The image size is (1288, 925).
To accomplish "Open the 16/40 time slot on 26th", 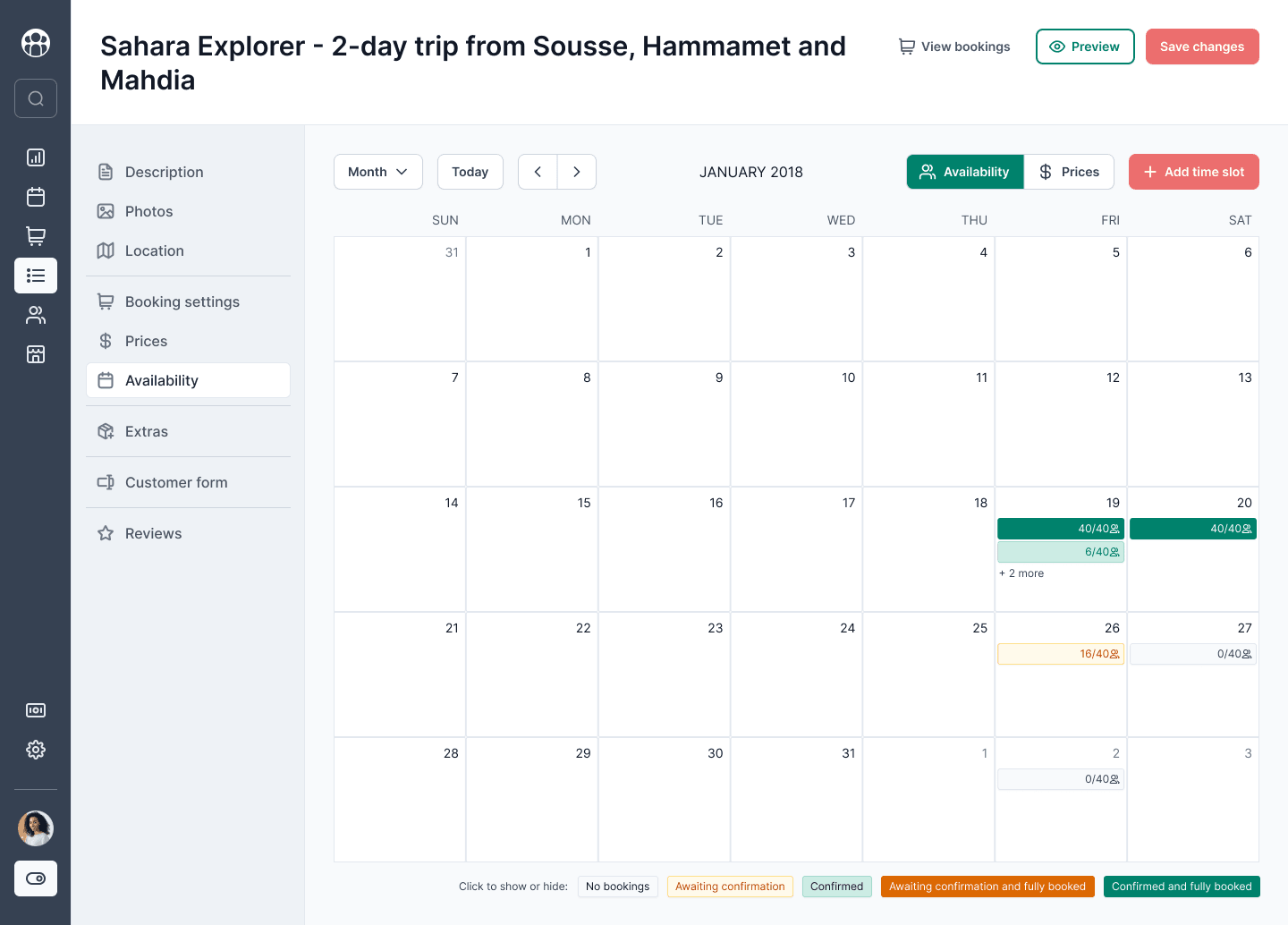I will (x=1061, y=654).
